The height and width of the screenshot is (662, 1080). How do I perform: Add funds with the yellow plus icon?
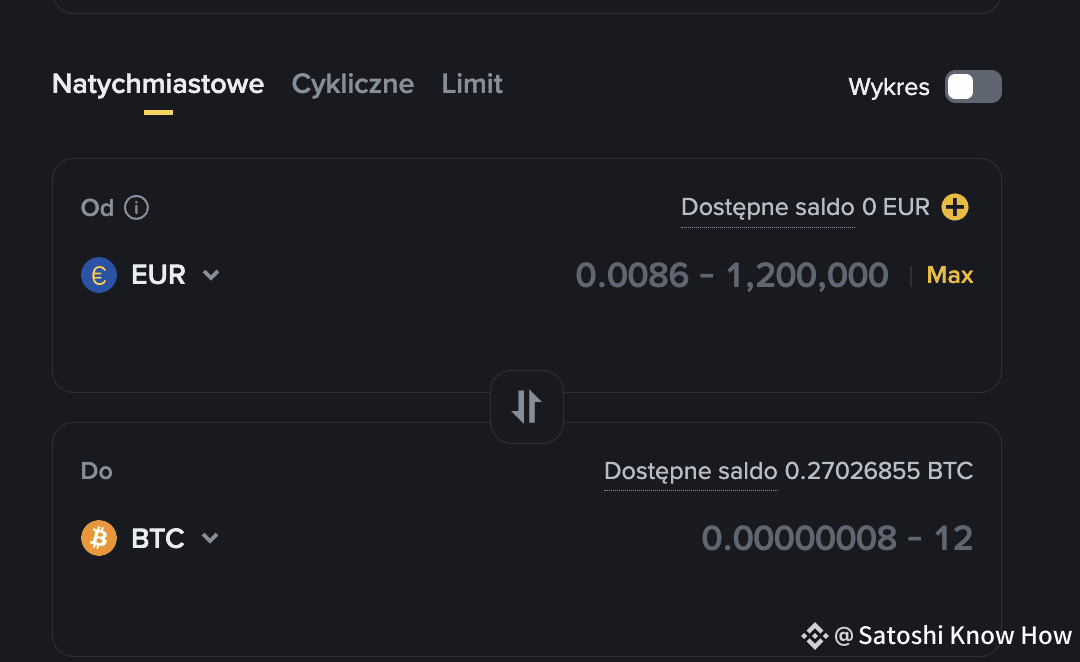pyautogui.click(x=955, y=207)
